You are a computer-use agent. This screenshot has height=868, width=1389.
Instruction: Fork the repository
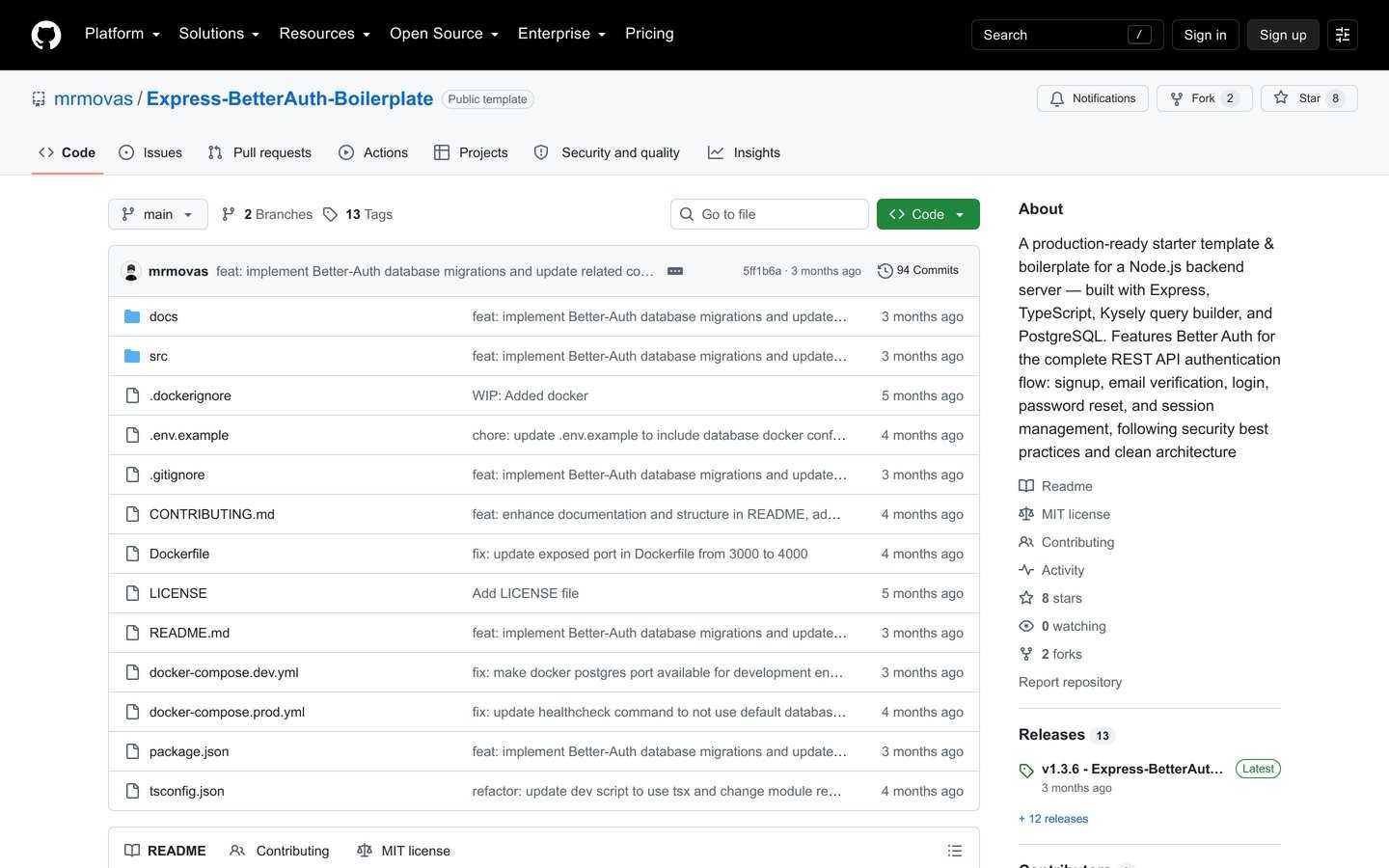[1204, 98]
